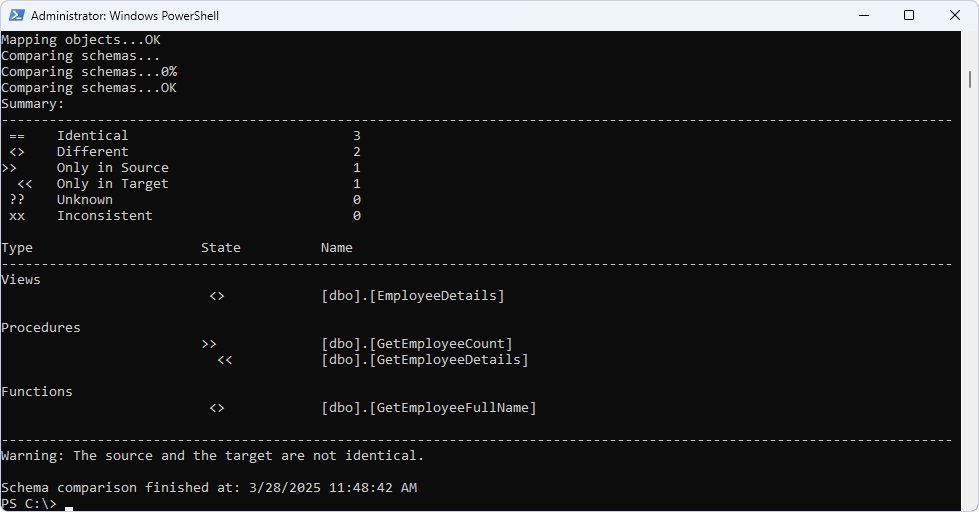Click the >> state symbol for GetEmployeeCount

click(x=209, y=344)
